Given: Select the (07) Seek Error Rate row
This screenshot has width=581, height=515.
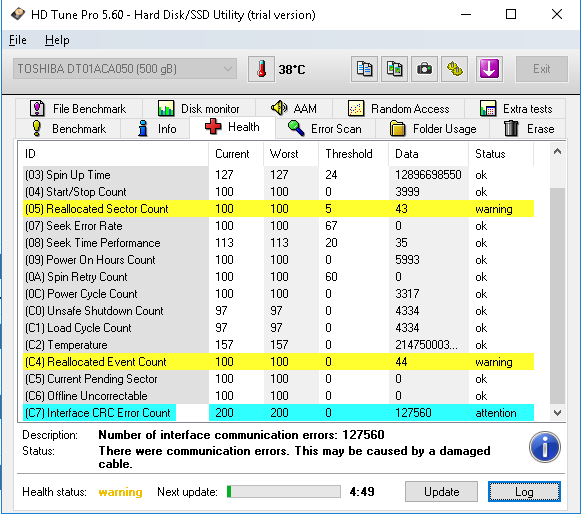Looking at the screenshot, I should coord(278,226).
